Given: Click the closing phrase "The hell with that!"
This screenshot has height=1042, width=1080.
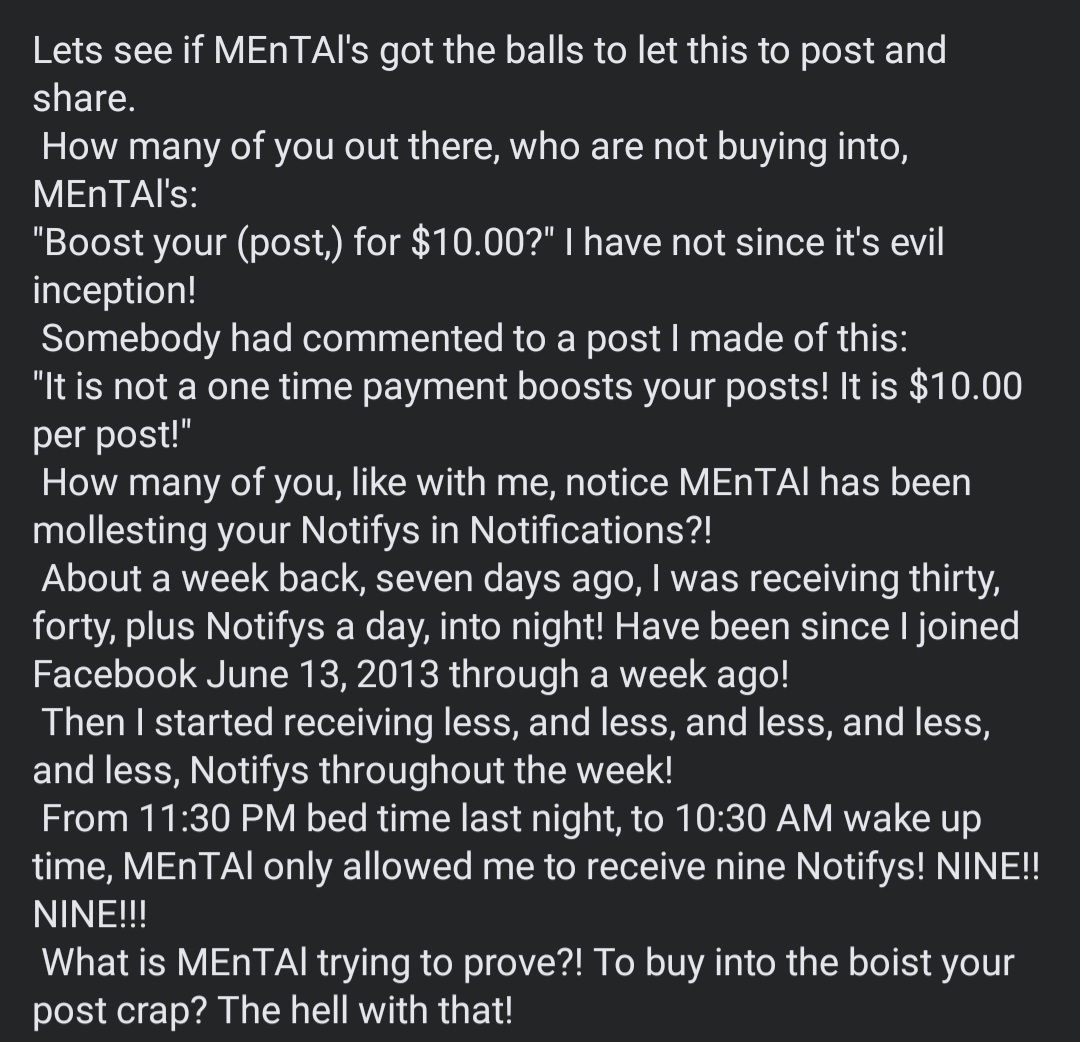Looking at the screenshot, I should (x=366, y=1010).
